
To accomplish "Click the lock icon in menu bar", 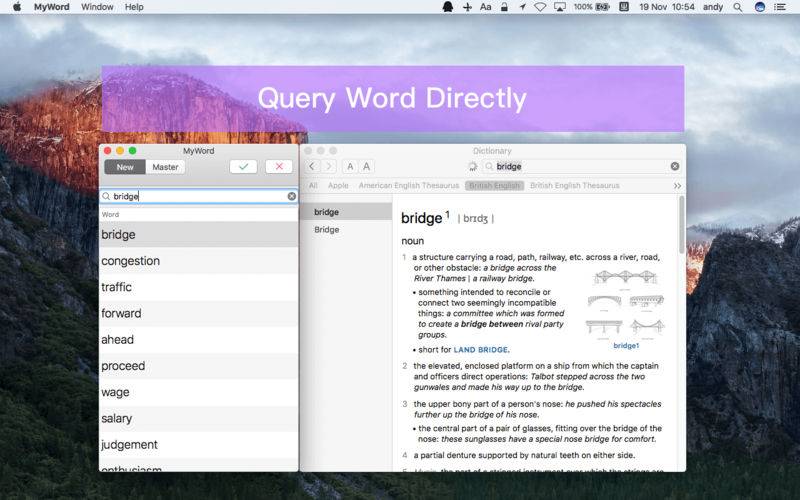I will point(504,7).
